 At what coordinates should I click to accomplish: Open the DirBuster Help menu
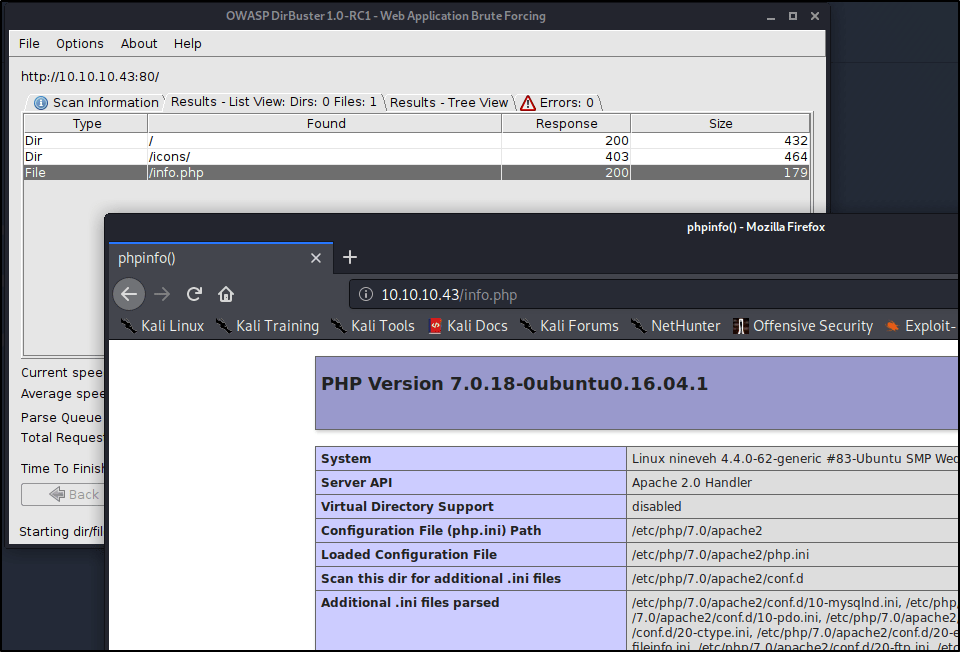[x=188, y=43]
